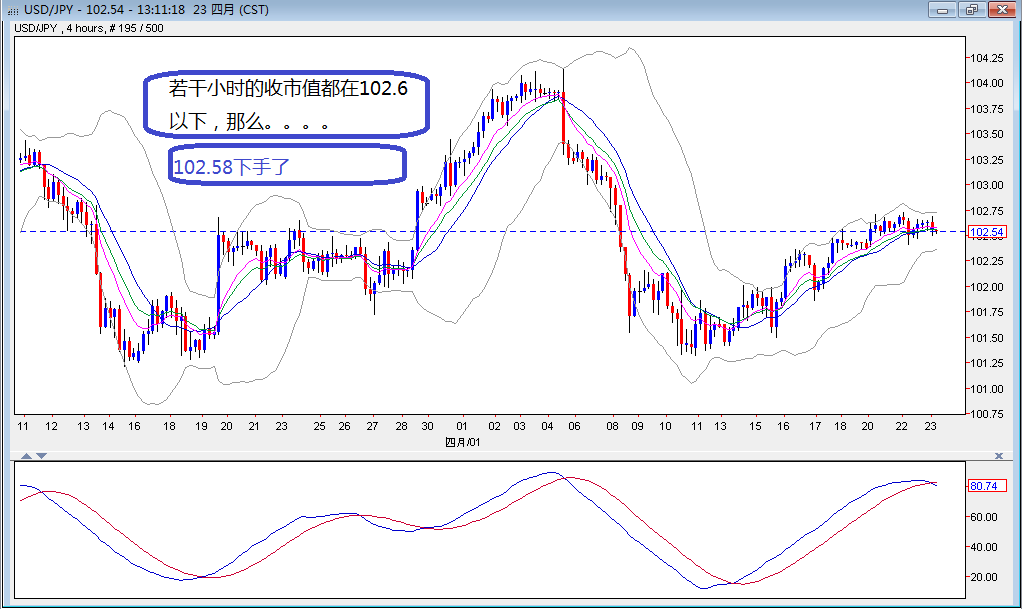Screen dimensions: 1024x609
Task: Click the date label 25 on time axis
Action: 319,426
